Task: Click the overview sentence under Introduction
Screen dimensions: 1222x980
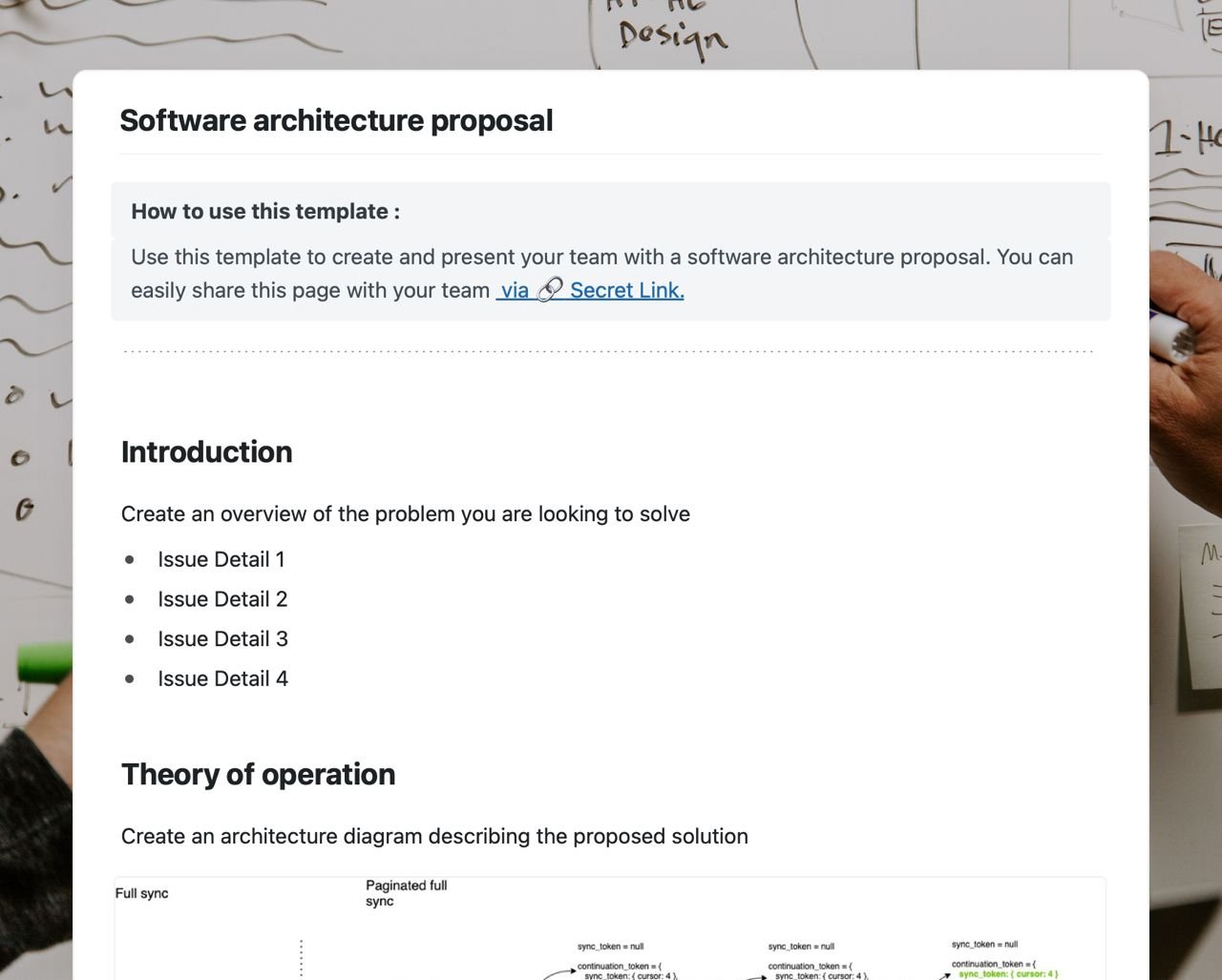Action: point(405,513)
